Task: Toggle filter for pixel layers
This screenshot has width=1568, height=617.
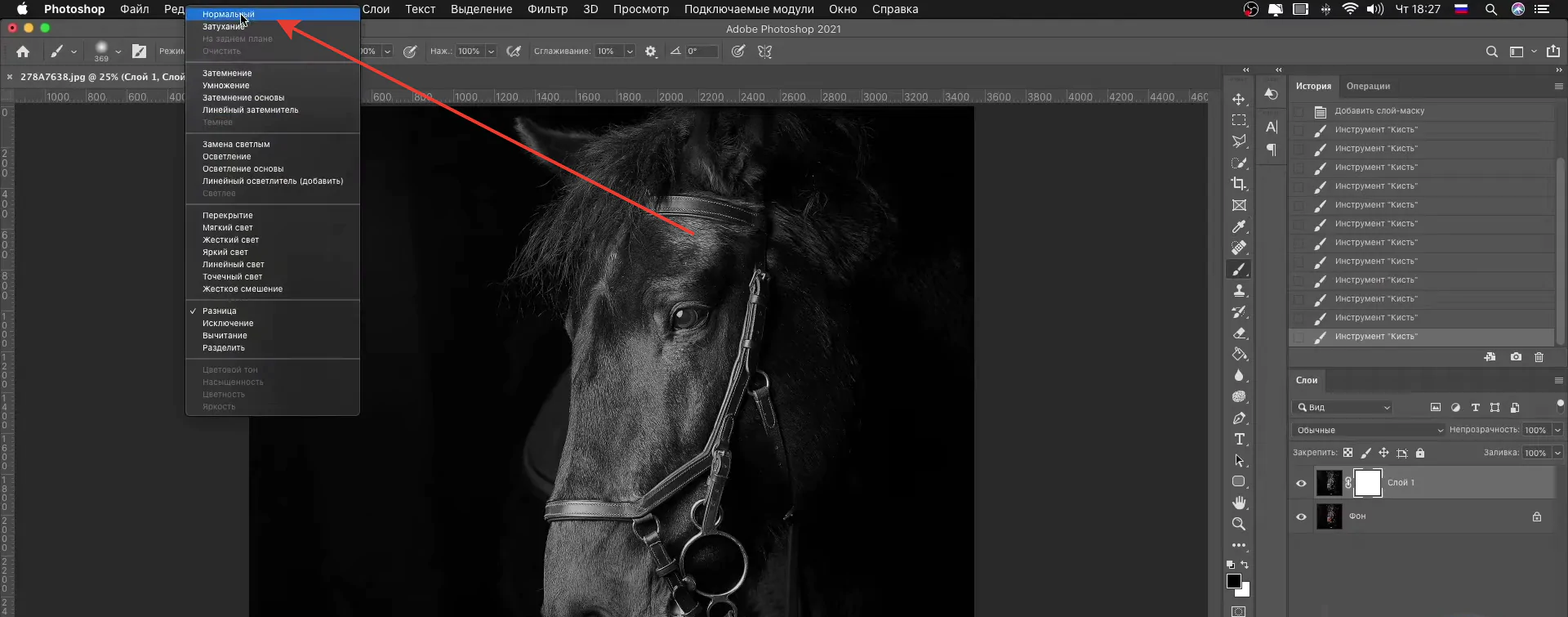Action: (x=1436, y=407)
